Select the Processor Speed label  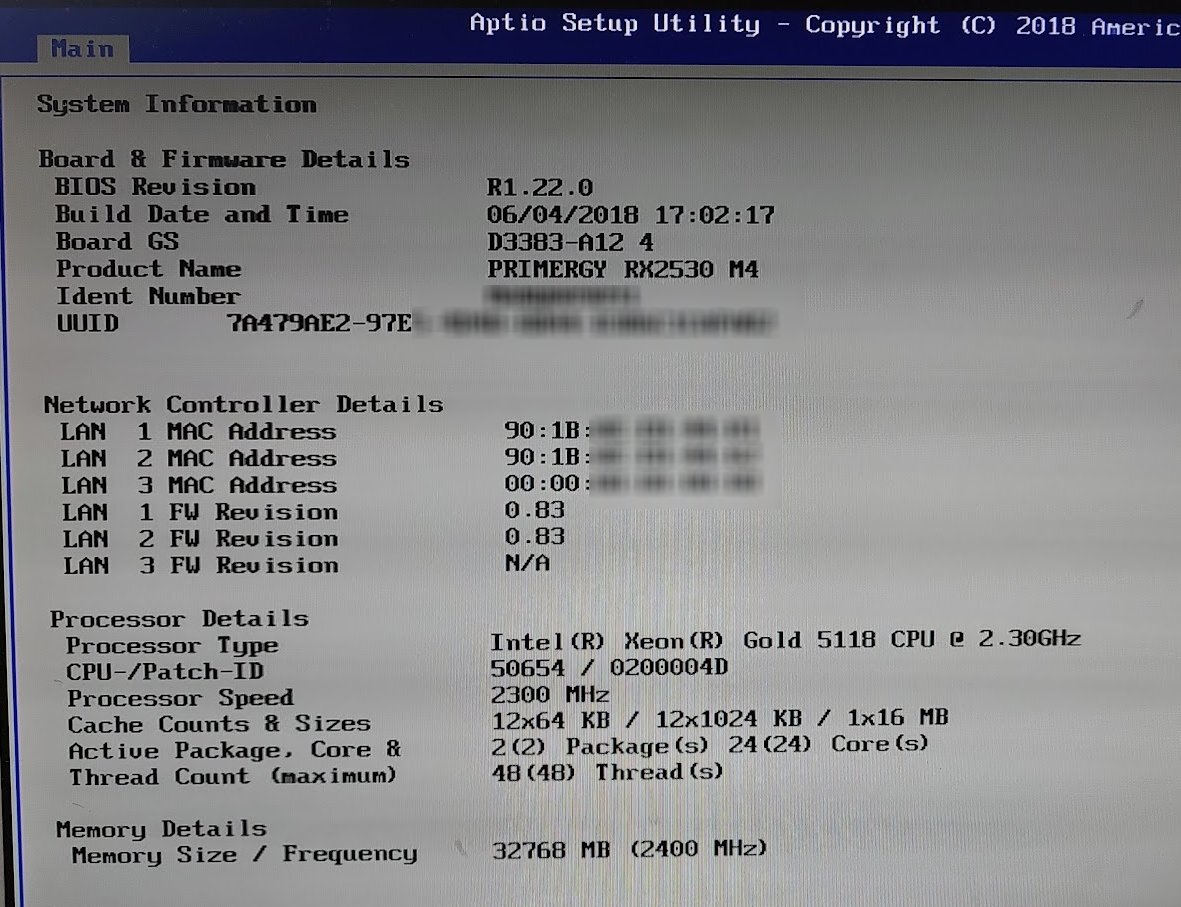[x=181, y=698]
